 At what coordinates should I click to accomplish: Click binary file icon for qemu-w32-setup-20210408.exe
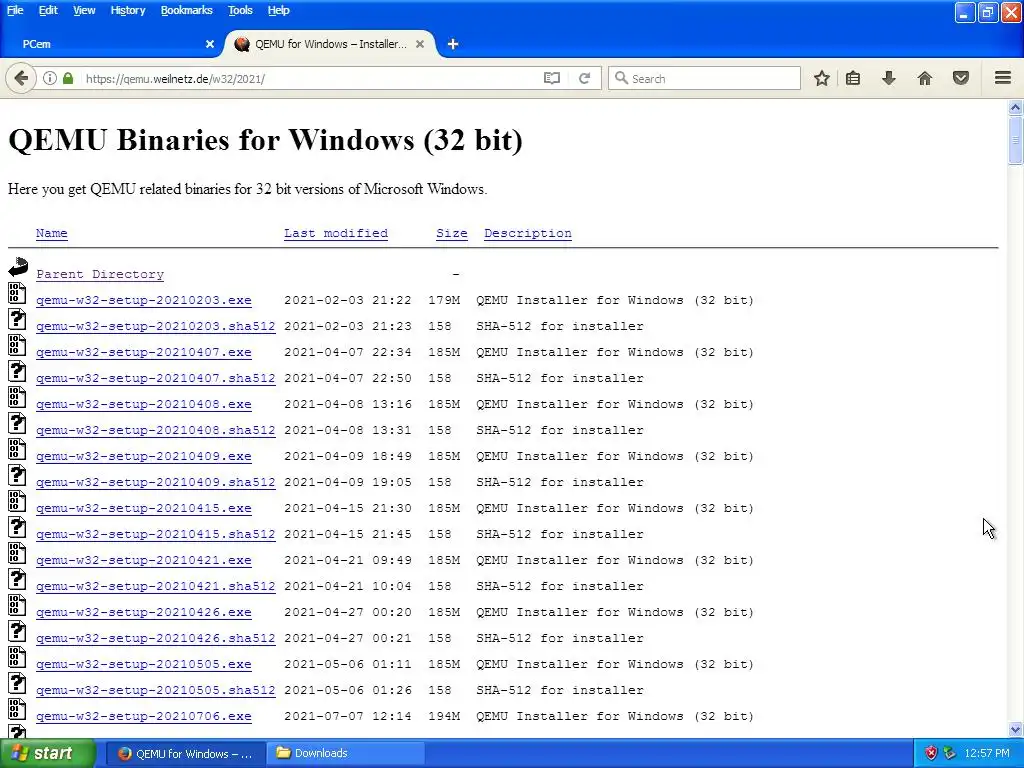pyautogui.click(x=17, y=398)
